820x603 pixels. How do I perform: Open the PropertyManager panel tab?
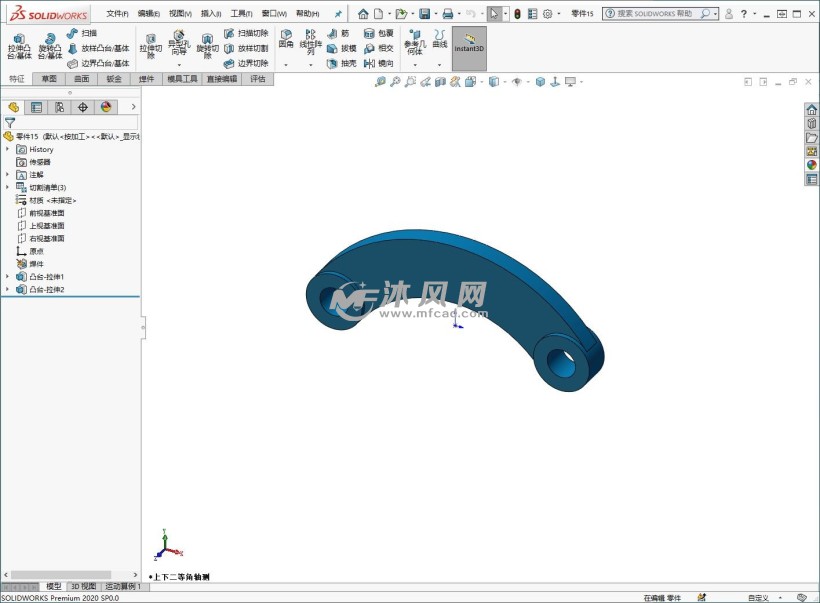(36, 107)
